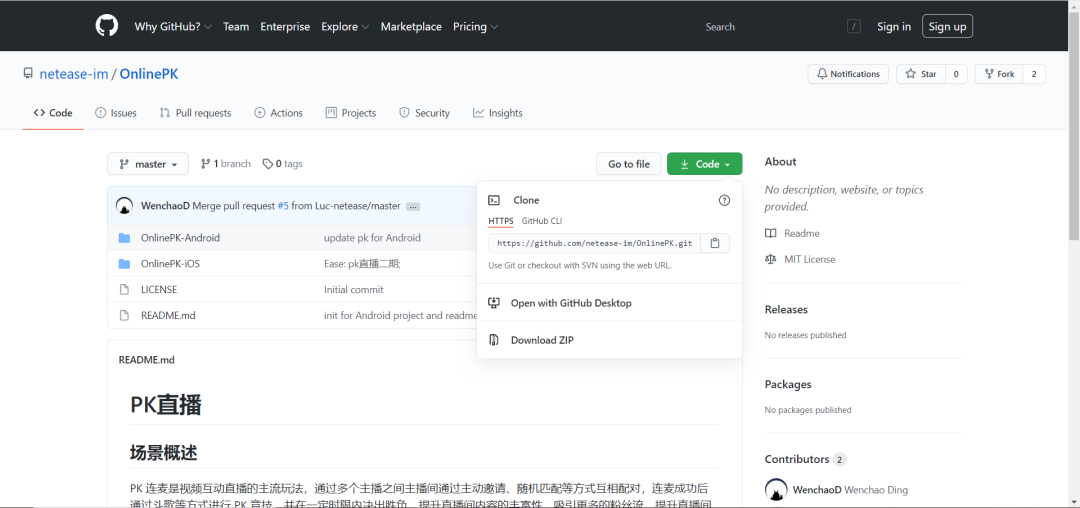
Task: Expand the Explore dropdown menu
Action: pyautogui.click(x=345, y=27)
